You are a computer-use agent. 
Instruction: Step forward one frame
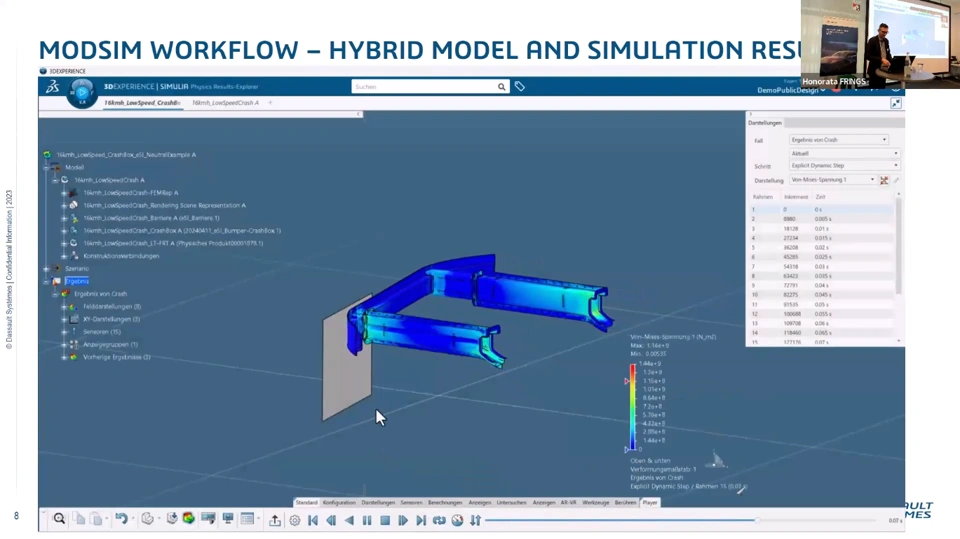[403, 520]
